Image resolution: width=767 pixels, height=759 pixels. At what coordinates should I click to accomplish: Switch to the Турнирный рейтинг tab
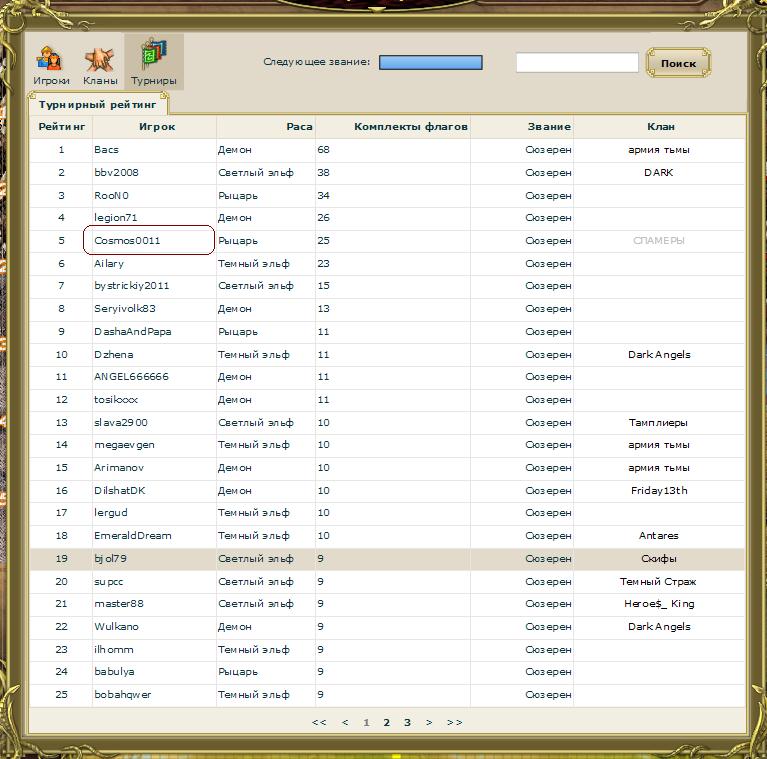click(x=97, y=104)
